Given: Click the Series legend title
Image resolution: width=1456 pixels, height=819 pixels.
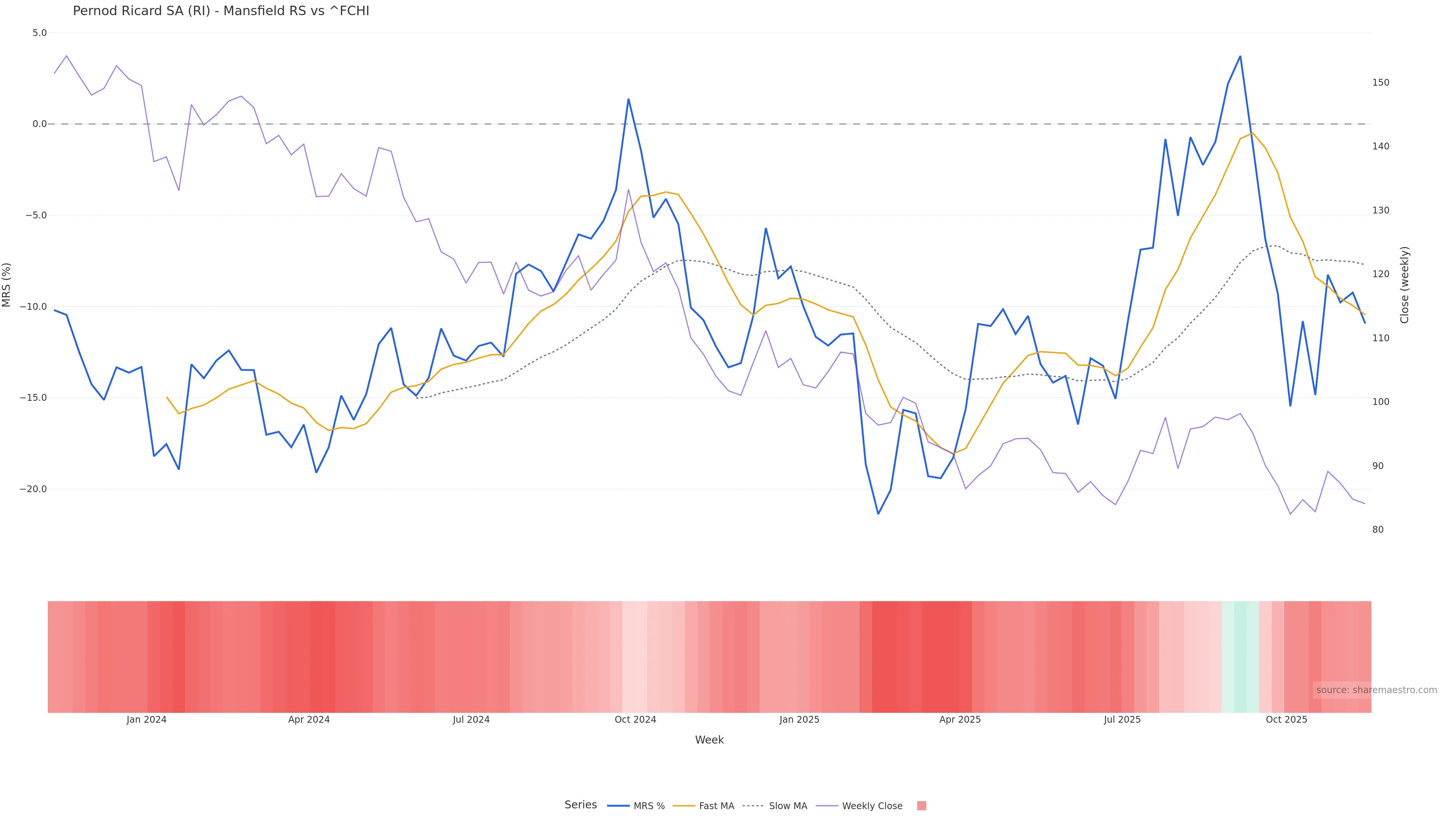Looking at the screenshot, I should coord(581,805).
